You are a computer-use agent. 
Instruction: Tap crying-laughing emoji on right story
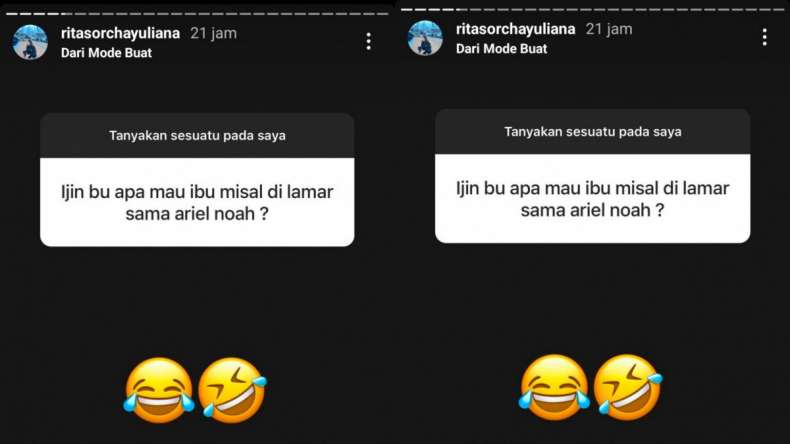tap(554, 387)
